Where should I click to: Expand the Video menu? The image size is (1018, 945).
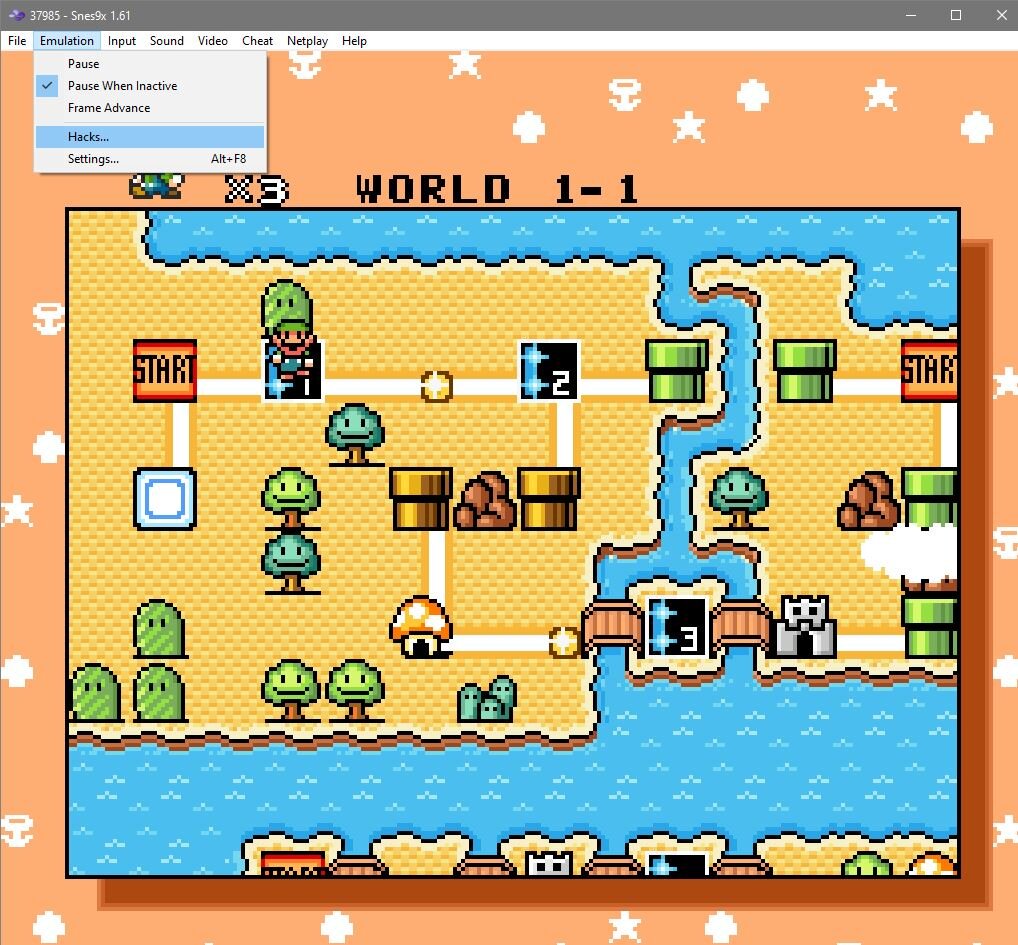pyautogui.click(x=213, y=41)
